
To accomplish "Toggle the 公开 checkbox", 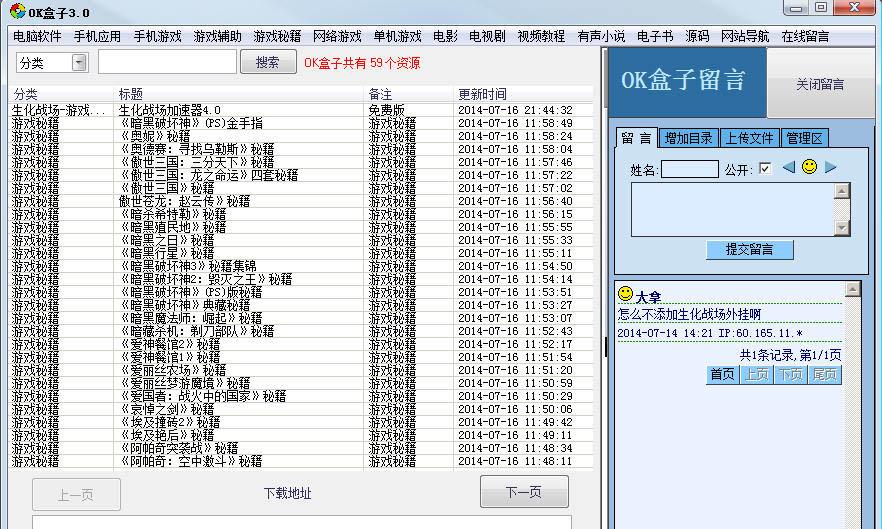I will click(x=765, y=168).
